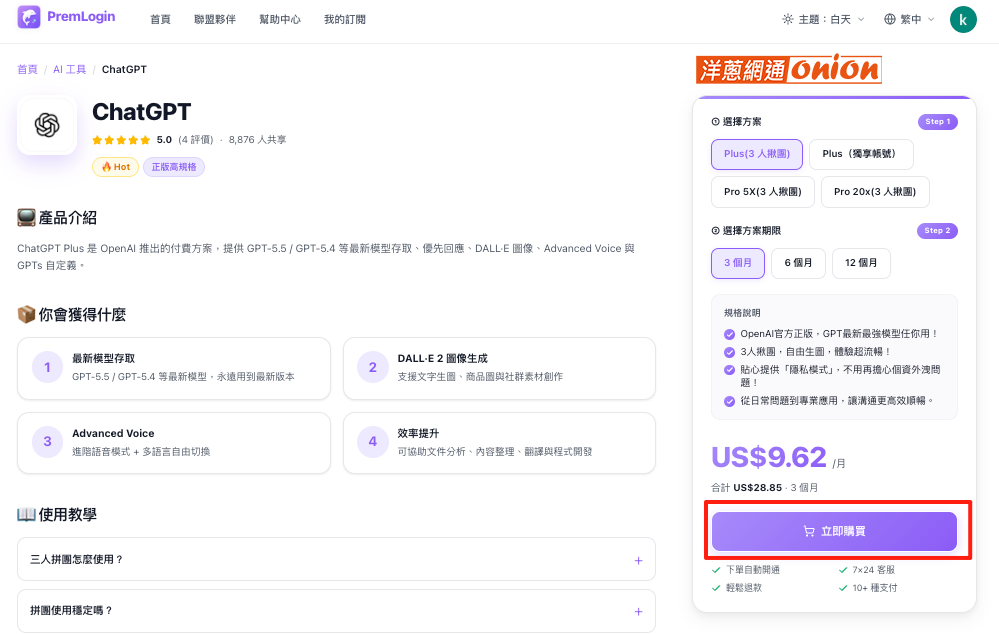999x634 pixels.
Task: Click the number 3 feature circle
Action: pos(47,442)
